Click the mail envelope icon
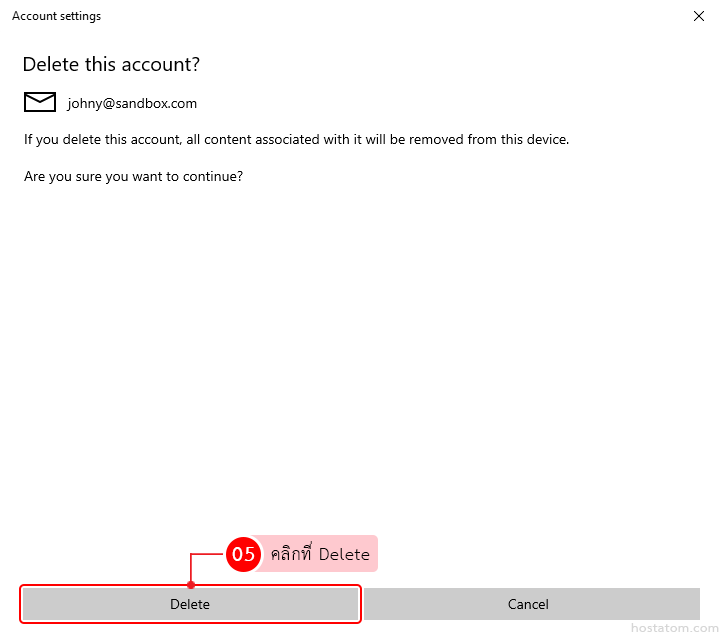Image resolution: width=722 pixels, height=635 pixels. 40,102
